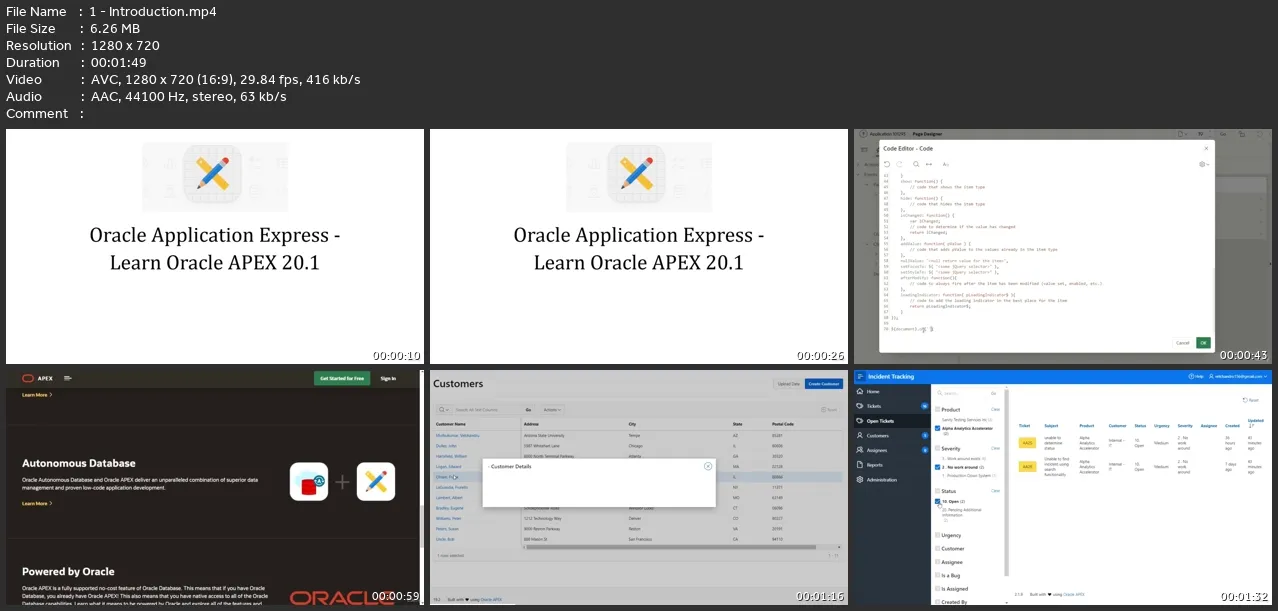
Task: Toggle the Assignee facet checkbox
Action: point(937,562)
